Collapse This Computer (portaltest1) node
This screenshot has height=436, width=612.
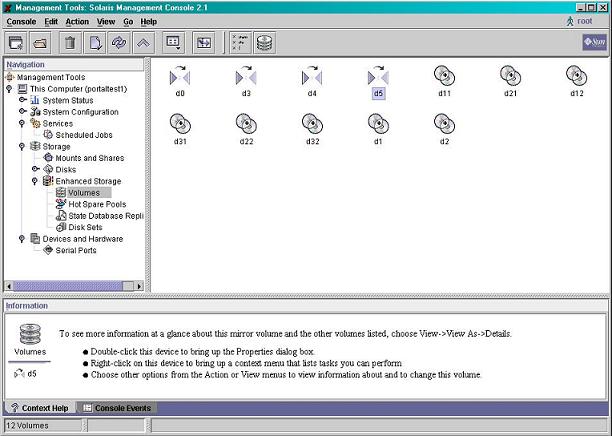[x=9, y=89]
